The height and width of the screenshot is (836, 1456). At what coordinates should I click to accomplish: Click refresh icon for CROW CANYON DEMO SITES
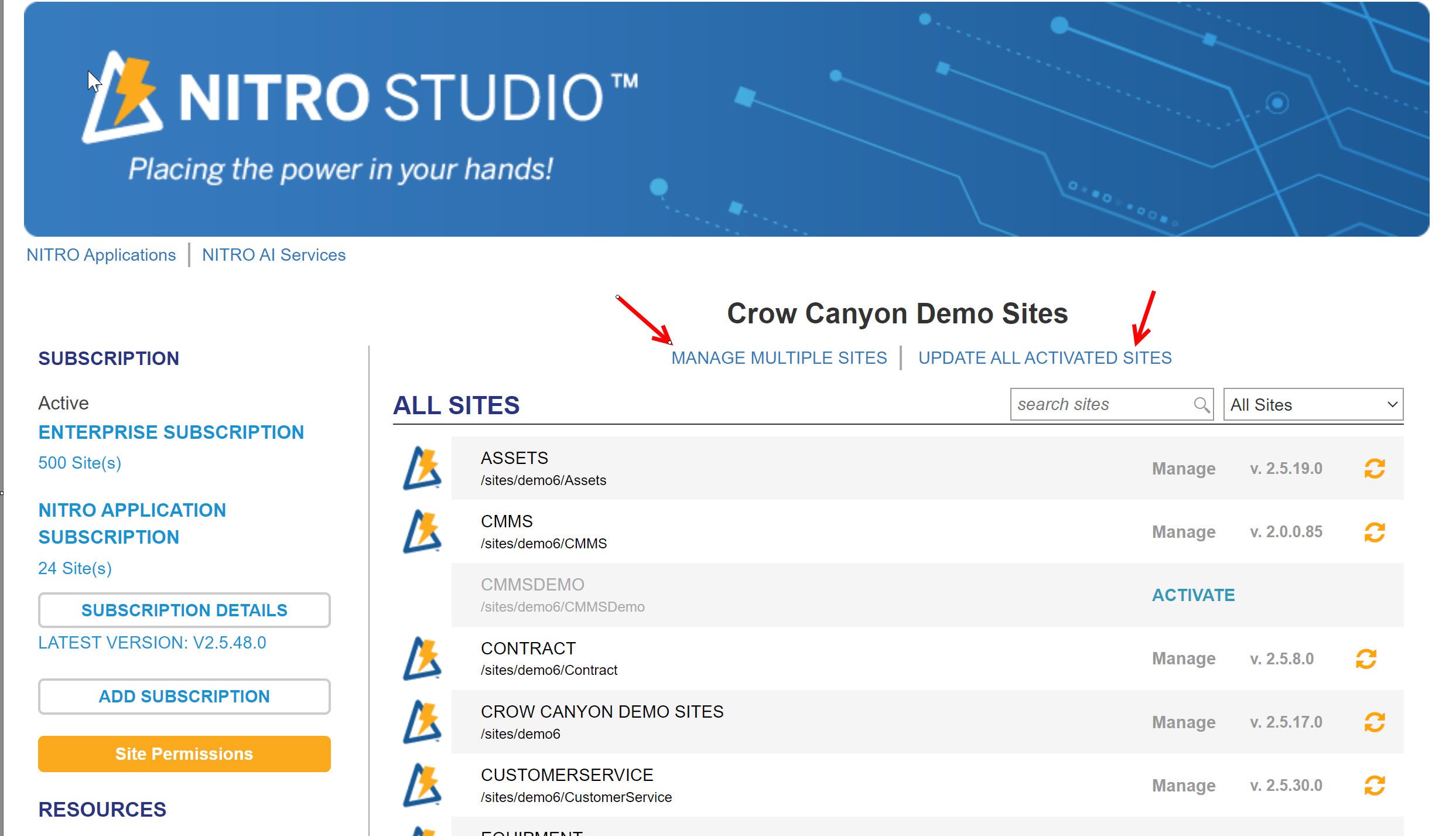pos(1374,722)
